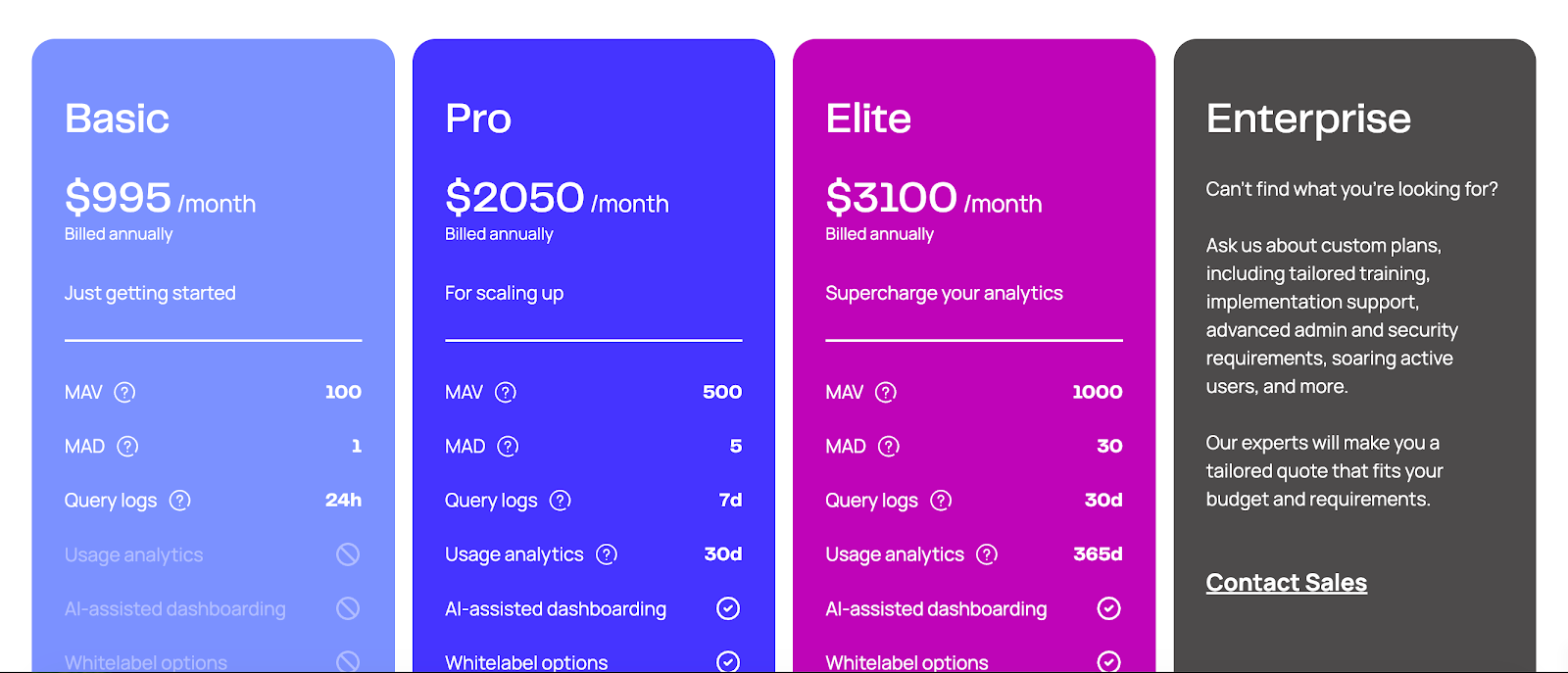The height and width of the screenshot is (673, 1568).
Task: Click Usage analytics question mark in Elite plan
Action: coord(985,554)
